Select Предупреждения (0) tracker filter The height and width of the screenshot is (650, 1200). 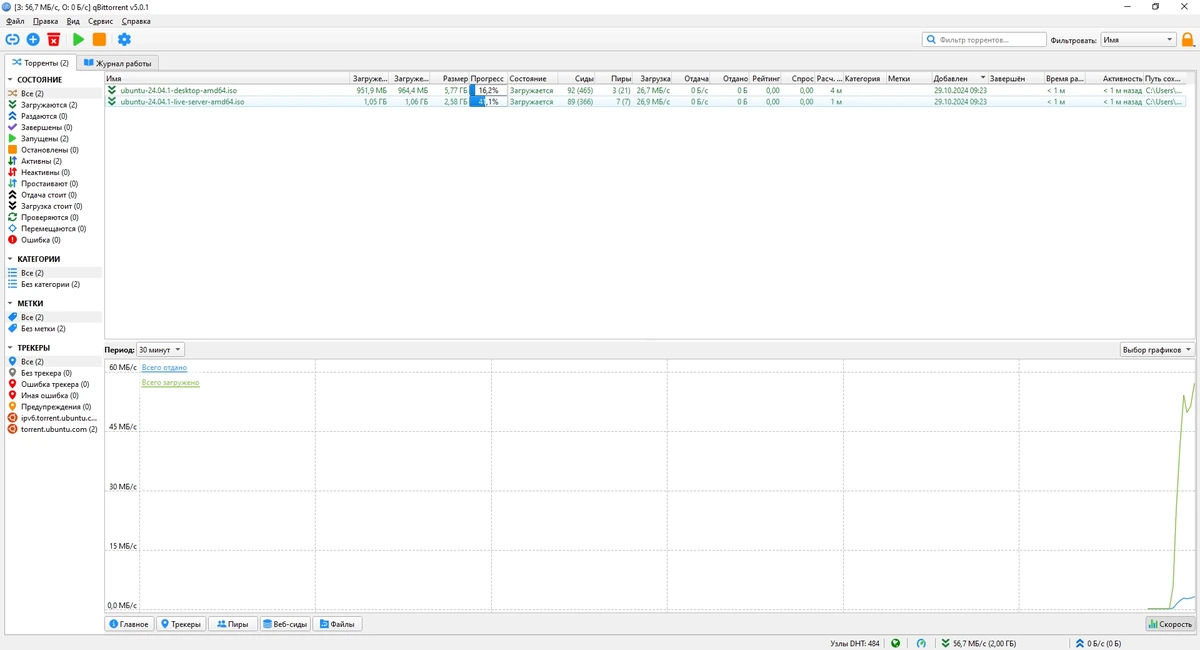point(56,407)
